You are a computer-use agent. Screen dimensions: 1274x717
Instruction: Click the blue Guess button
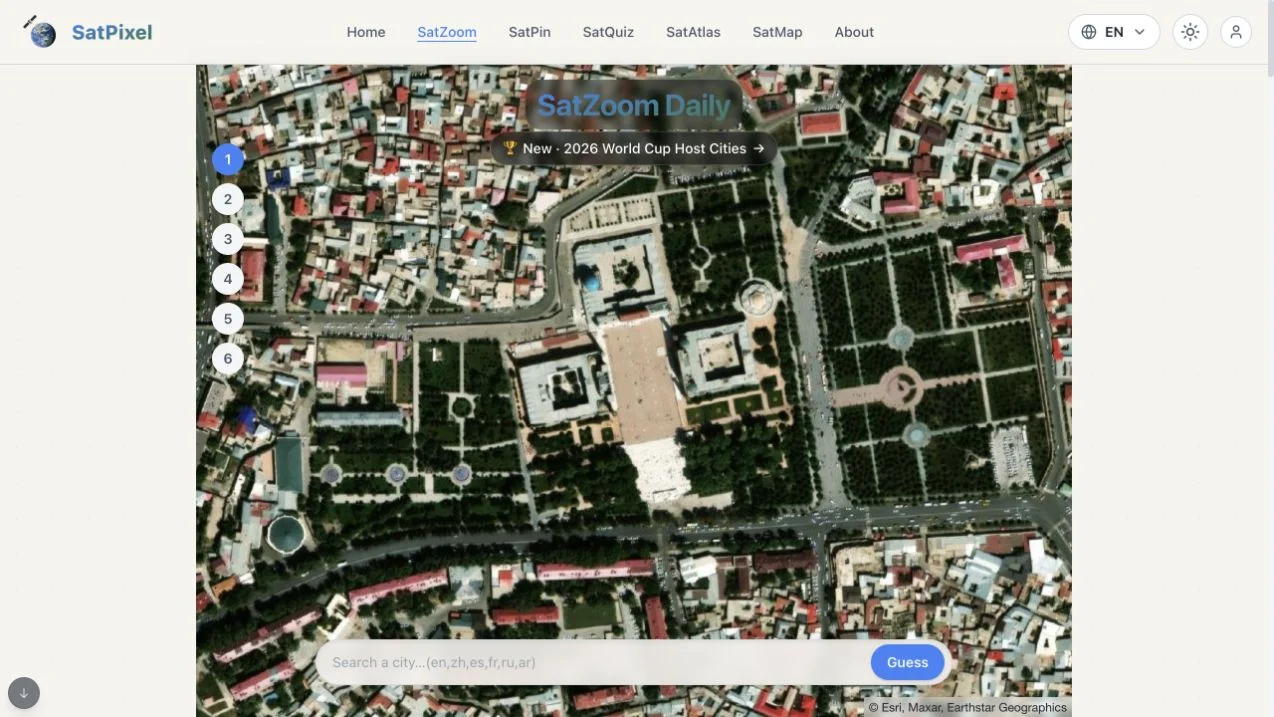coord(907,662)
